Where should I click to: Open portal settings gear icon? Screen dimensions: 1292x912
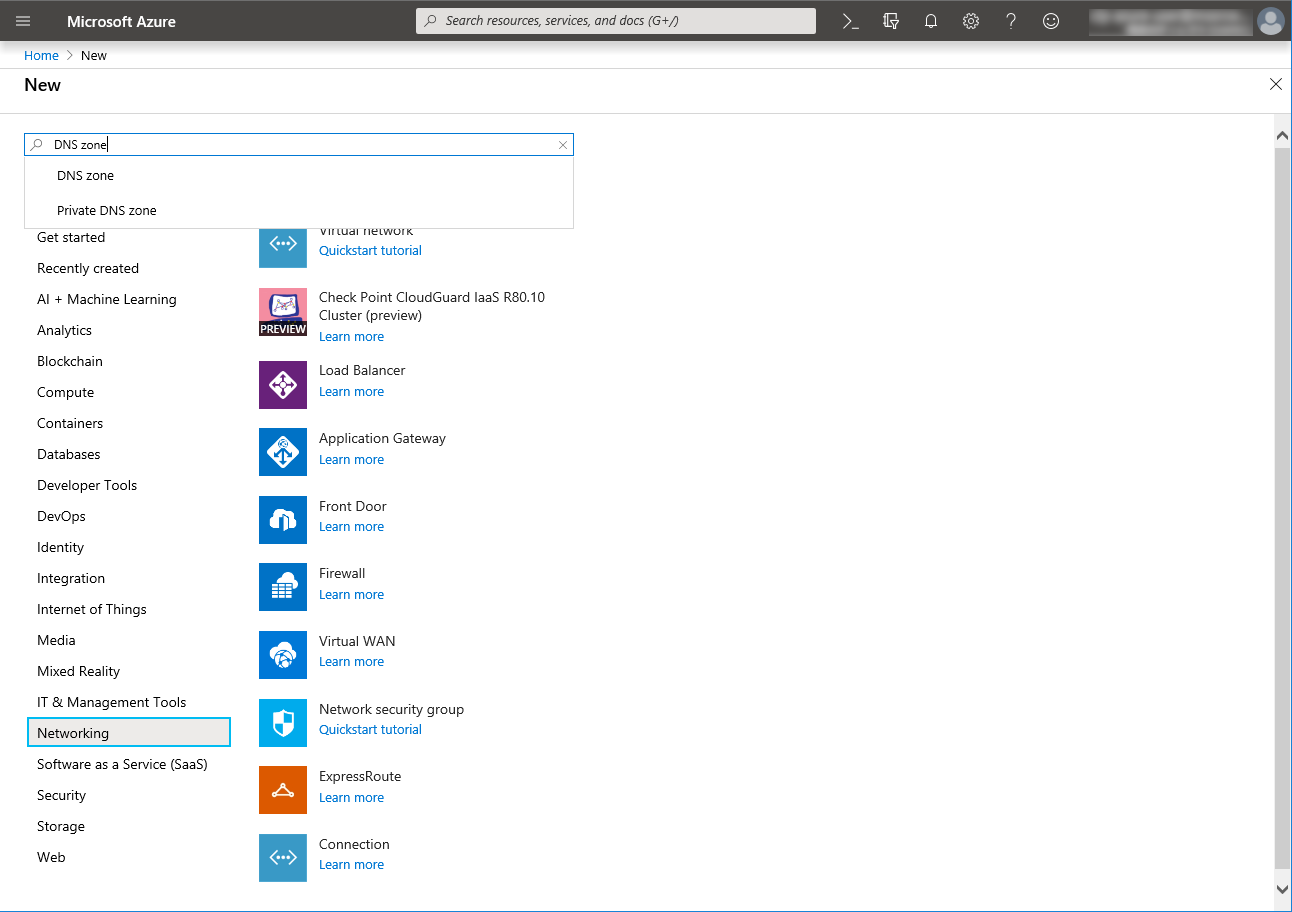point(971,21)
